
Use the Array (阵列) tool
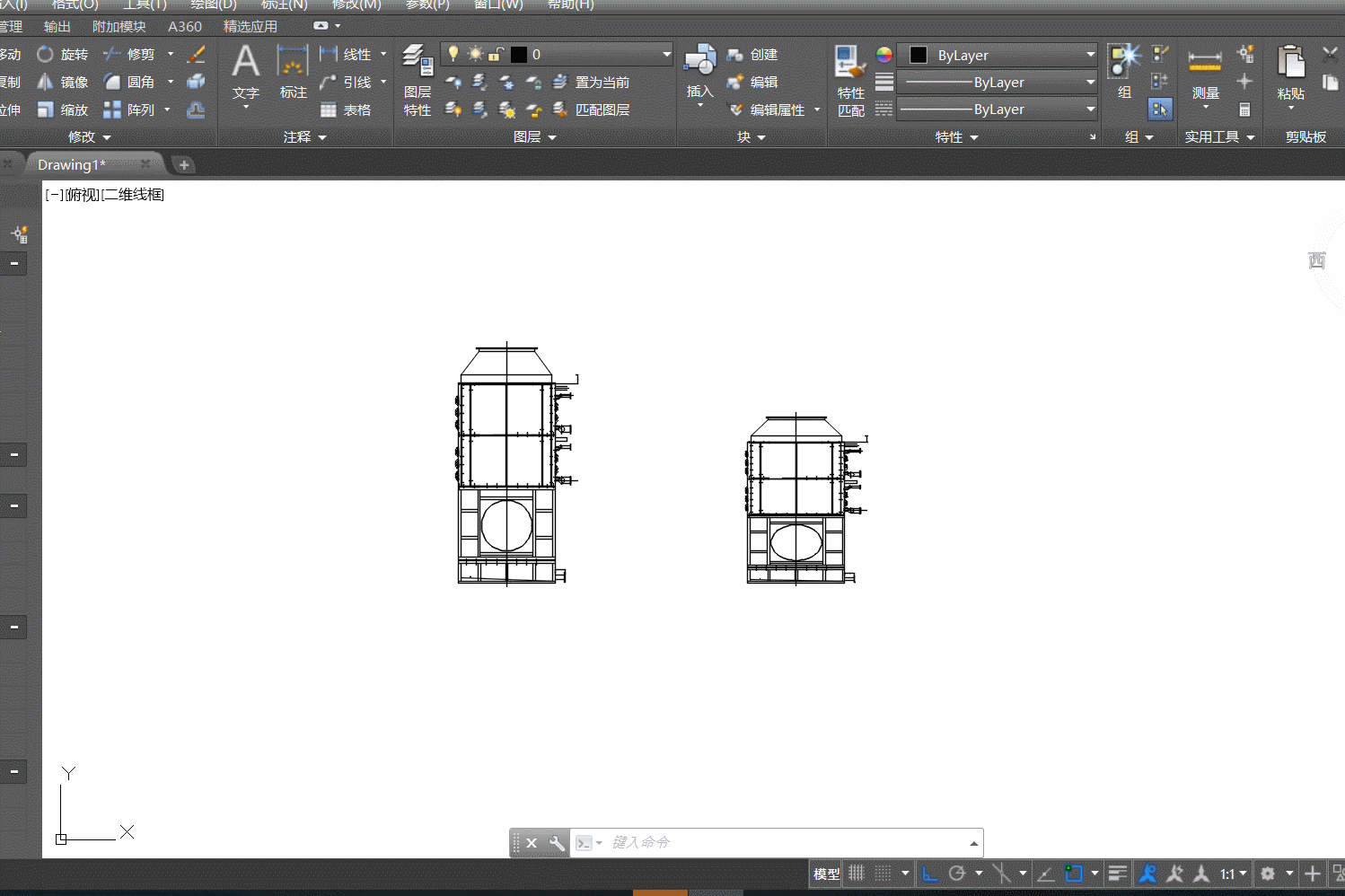pyautogui.click(x=129, y=110)
